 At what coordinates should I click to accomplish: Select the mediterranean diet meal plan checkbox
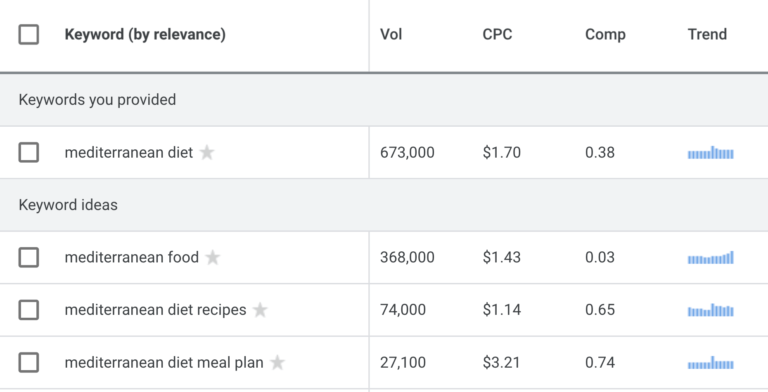click(x=29, y=363)
